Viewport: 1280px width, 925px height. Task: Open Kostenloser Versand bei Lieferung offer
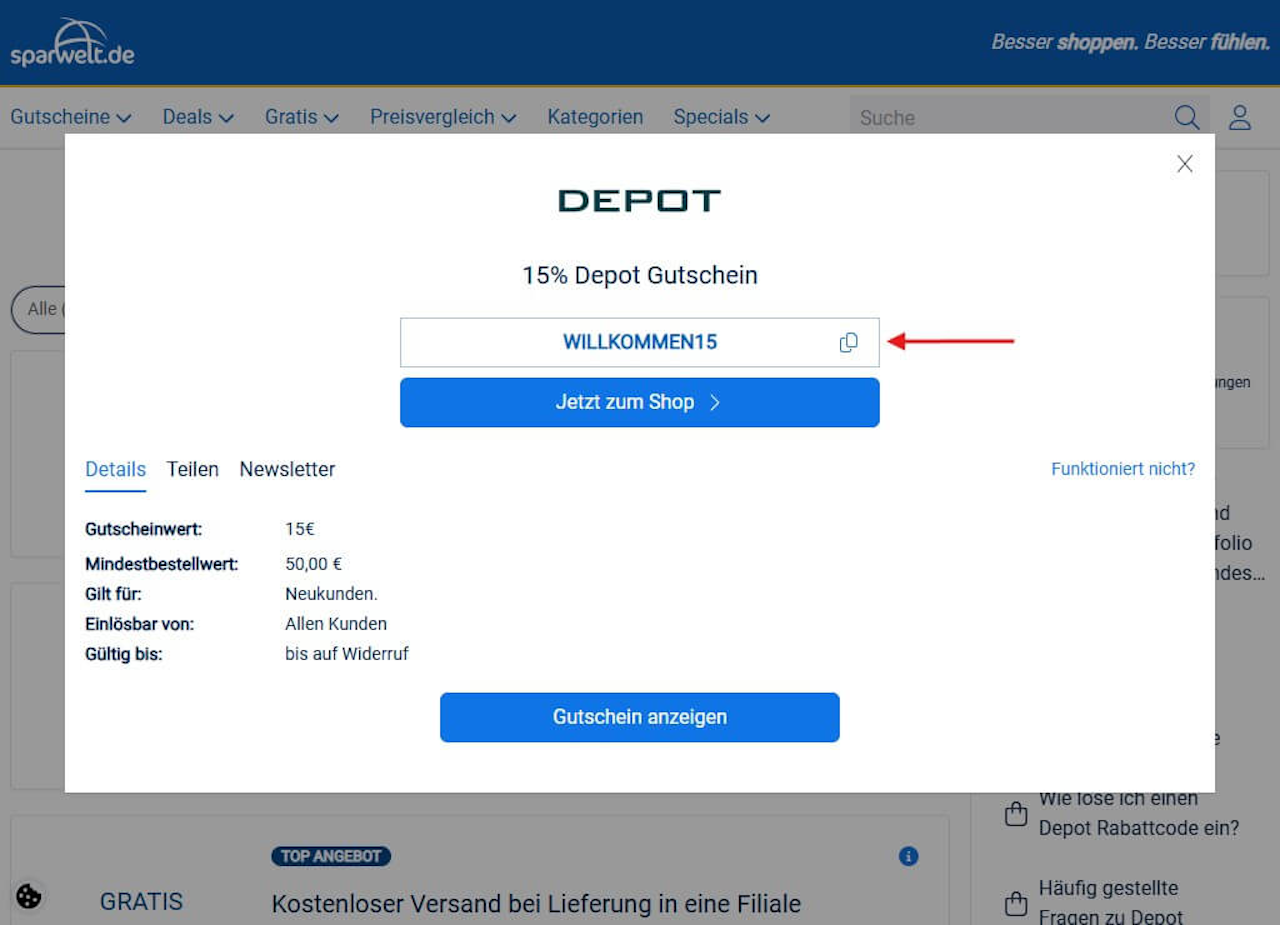[536, 904]
